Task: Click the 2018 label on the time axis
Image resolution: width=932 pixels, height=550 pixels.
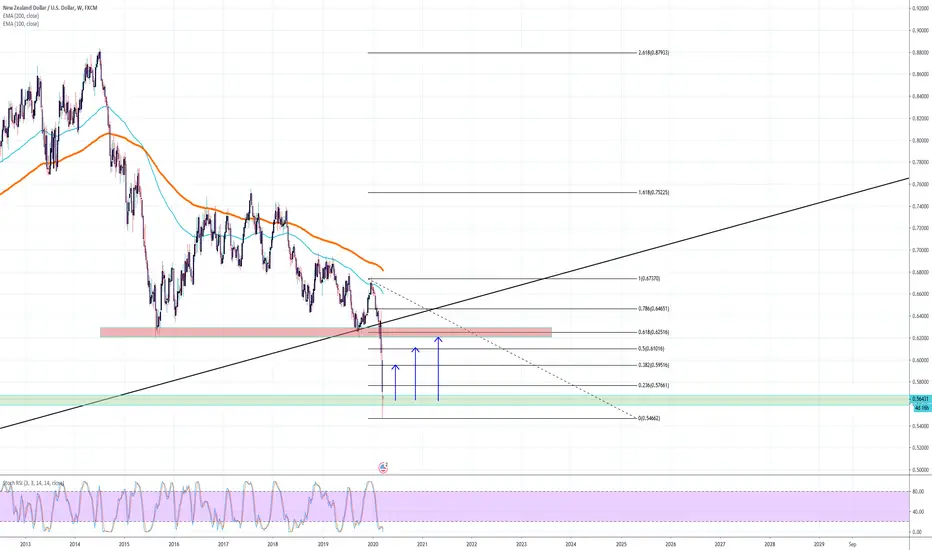Action: point(273,544)
